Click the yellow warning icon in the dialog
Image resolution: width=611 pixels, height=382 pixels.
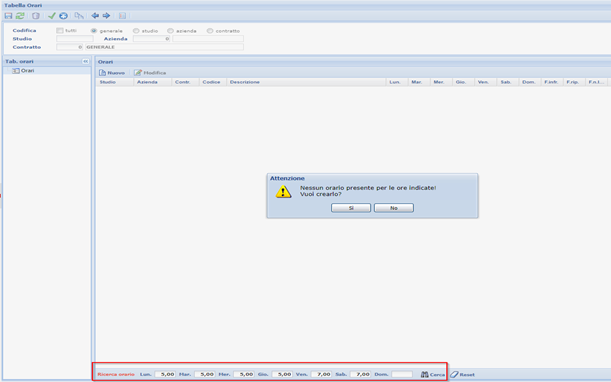pos(283,191)
